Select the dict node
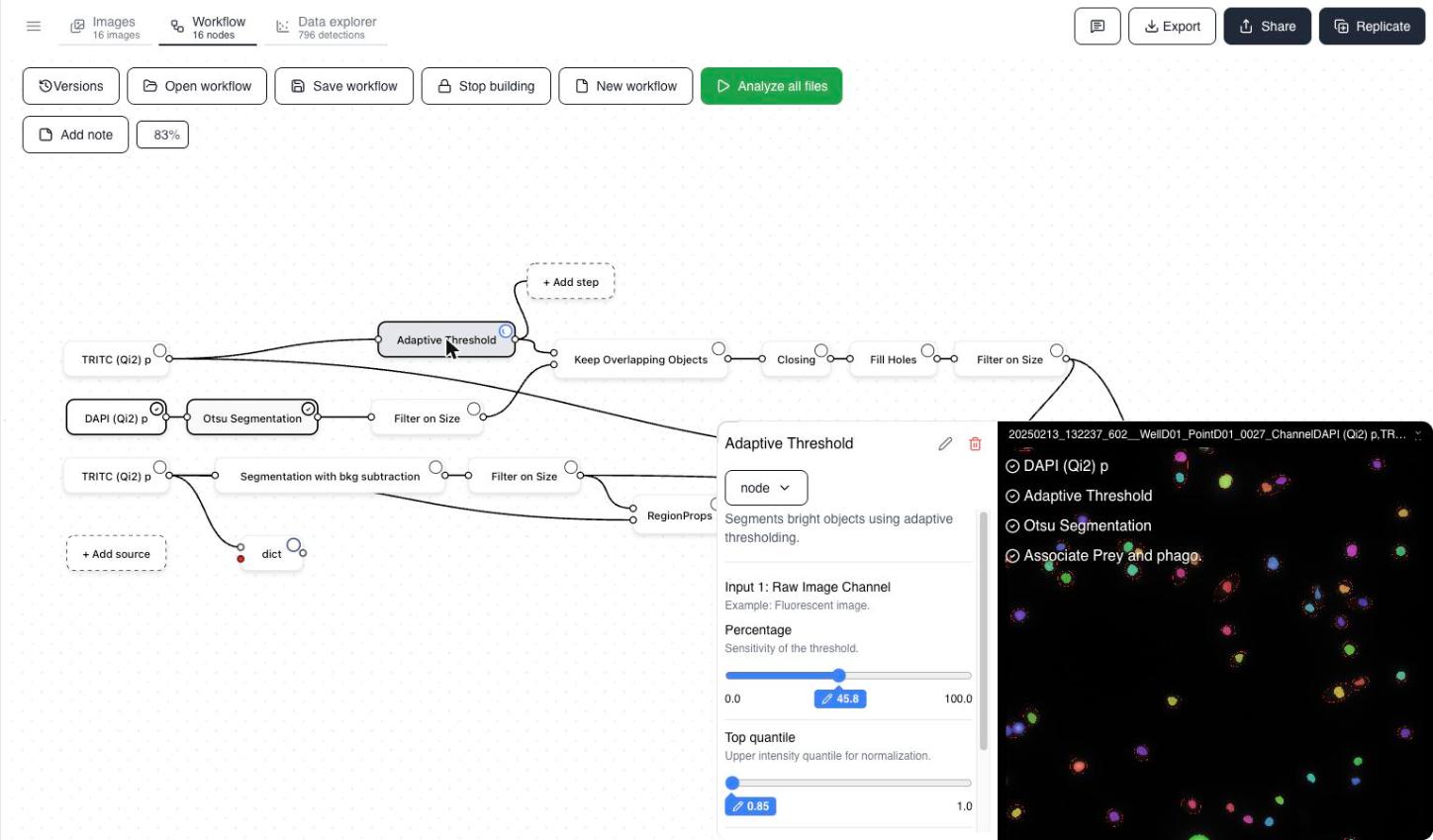Screen dimensions: 1433x840 click(272, 554)
